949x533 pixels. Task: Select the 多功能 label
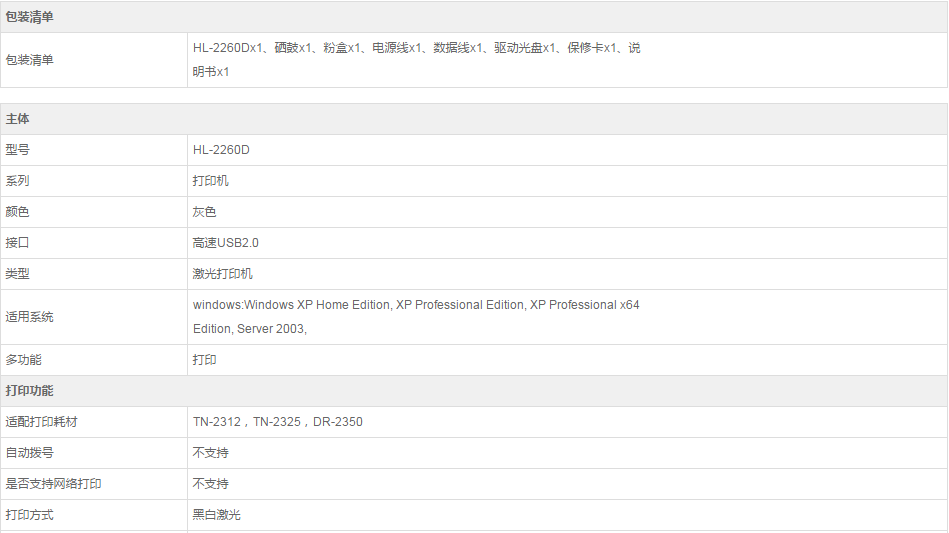tap(24, 360)
